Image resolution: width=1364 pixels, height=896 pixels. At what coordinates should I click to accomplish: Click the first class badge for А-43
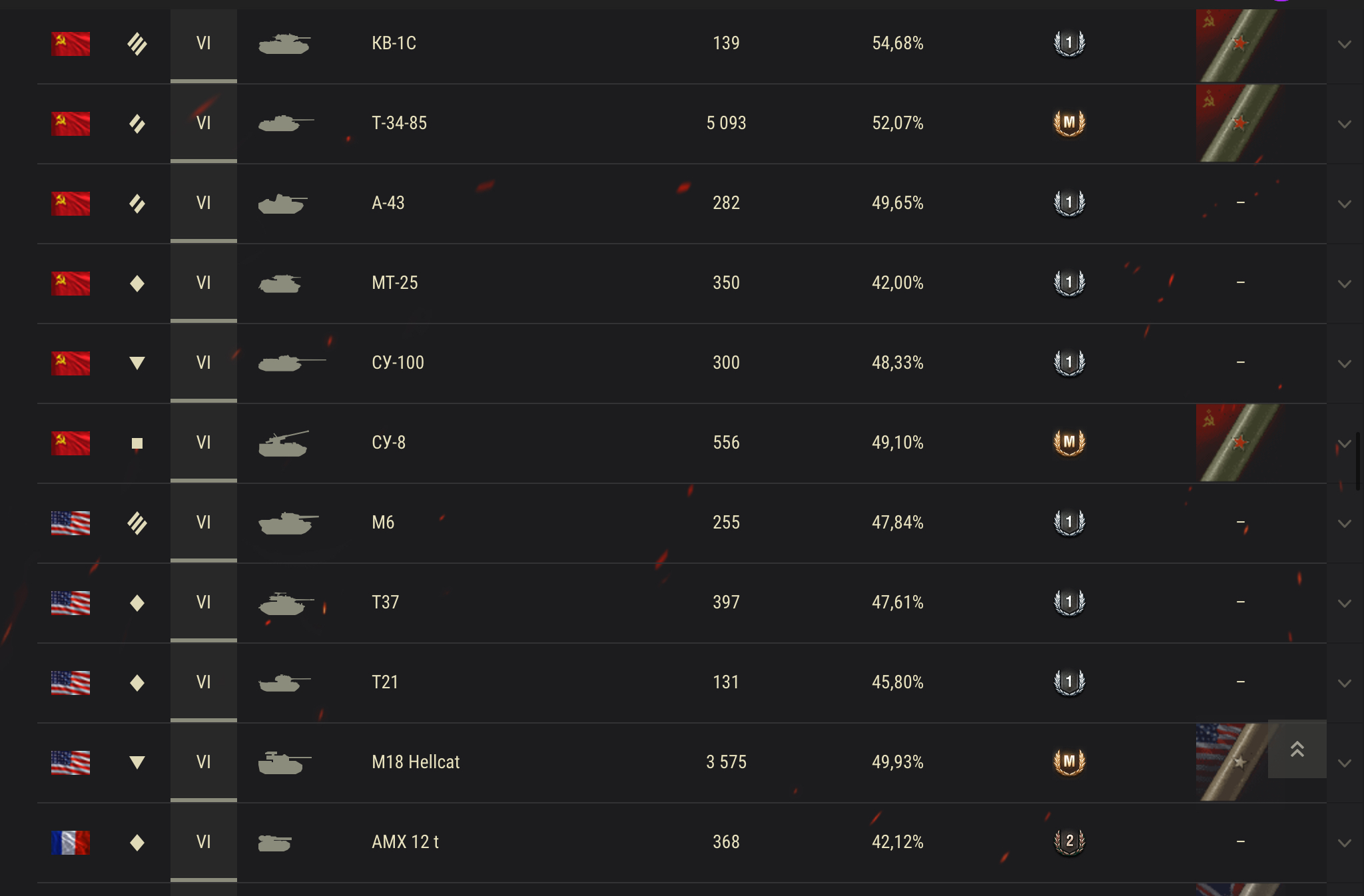pos(1069,203)
